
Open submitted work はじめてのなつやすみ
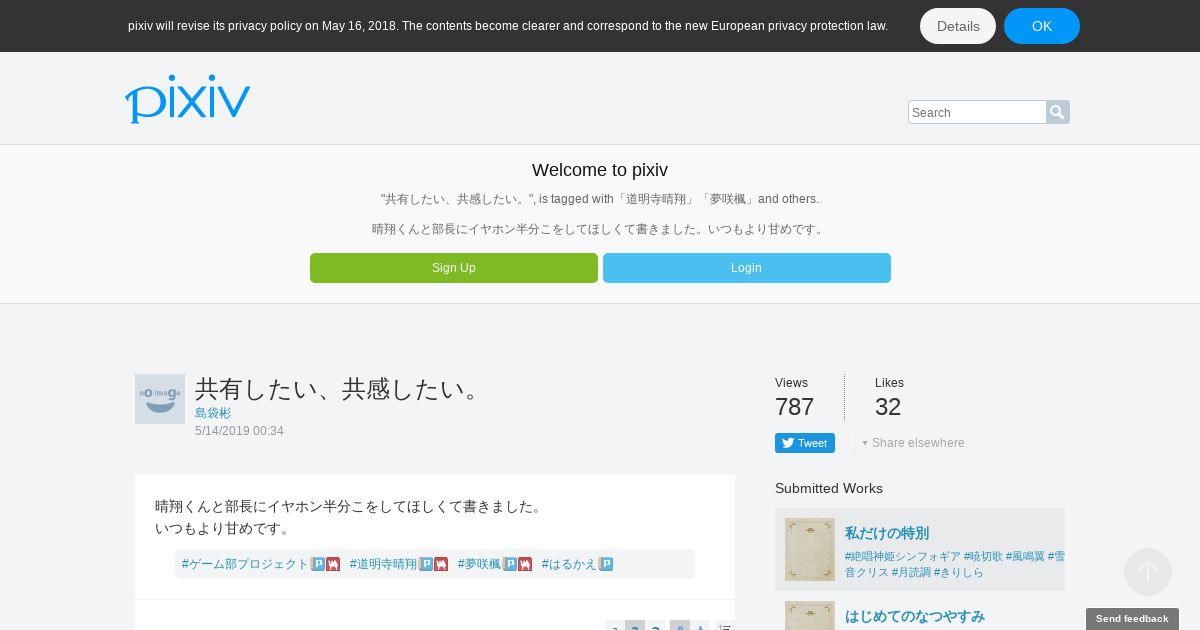tap(915, 616)
